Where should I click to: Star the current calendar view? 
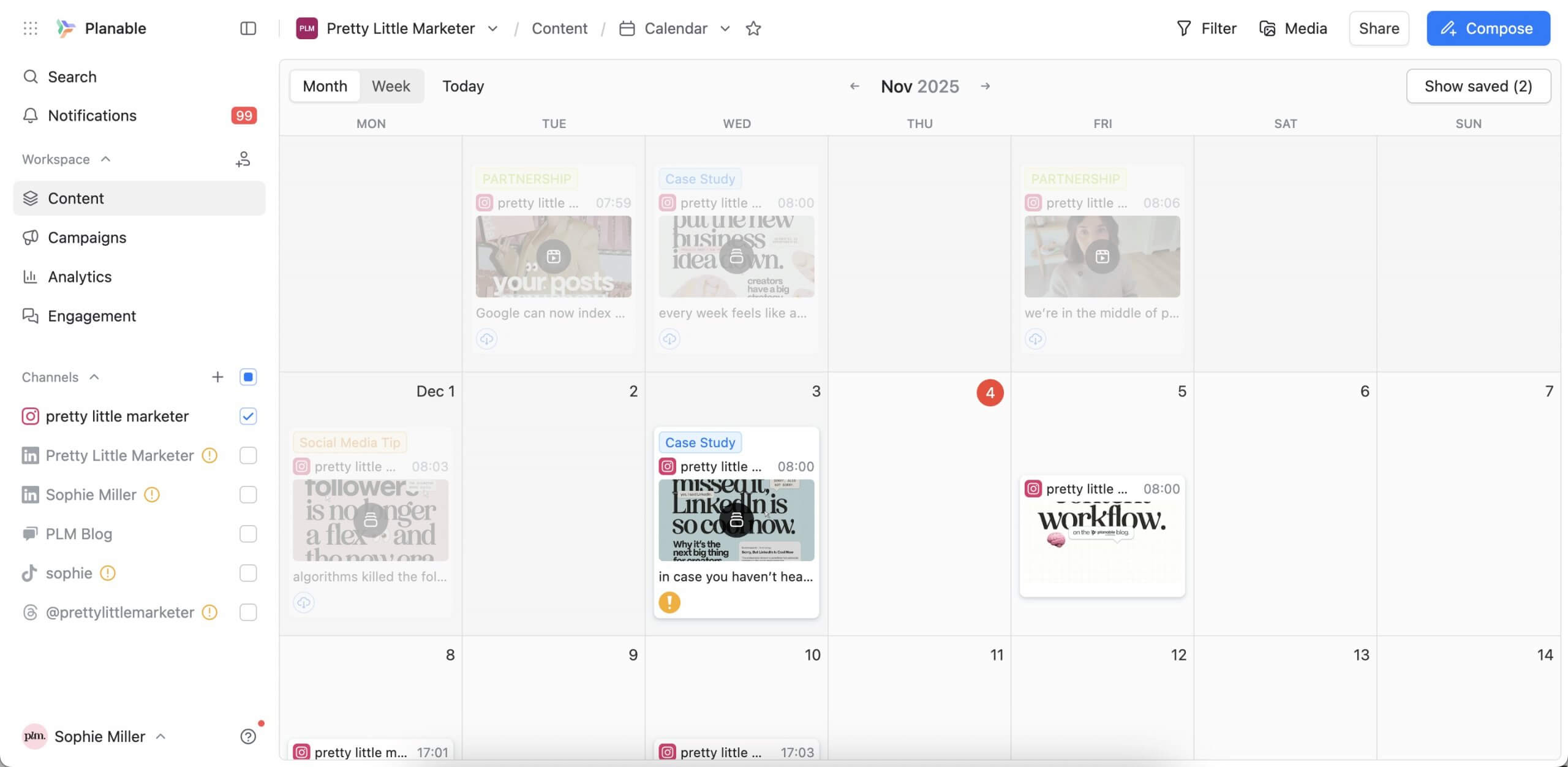tap(753, 28)
